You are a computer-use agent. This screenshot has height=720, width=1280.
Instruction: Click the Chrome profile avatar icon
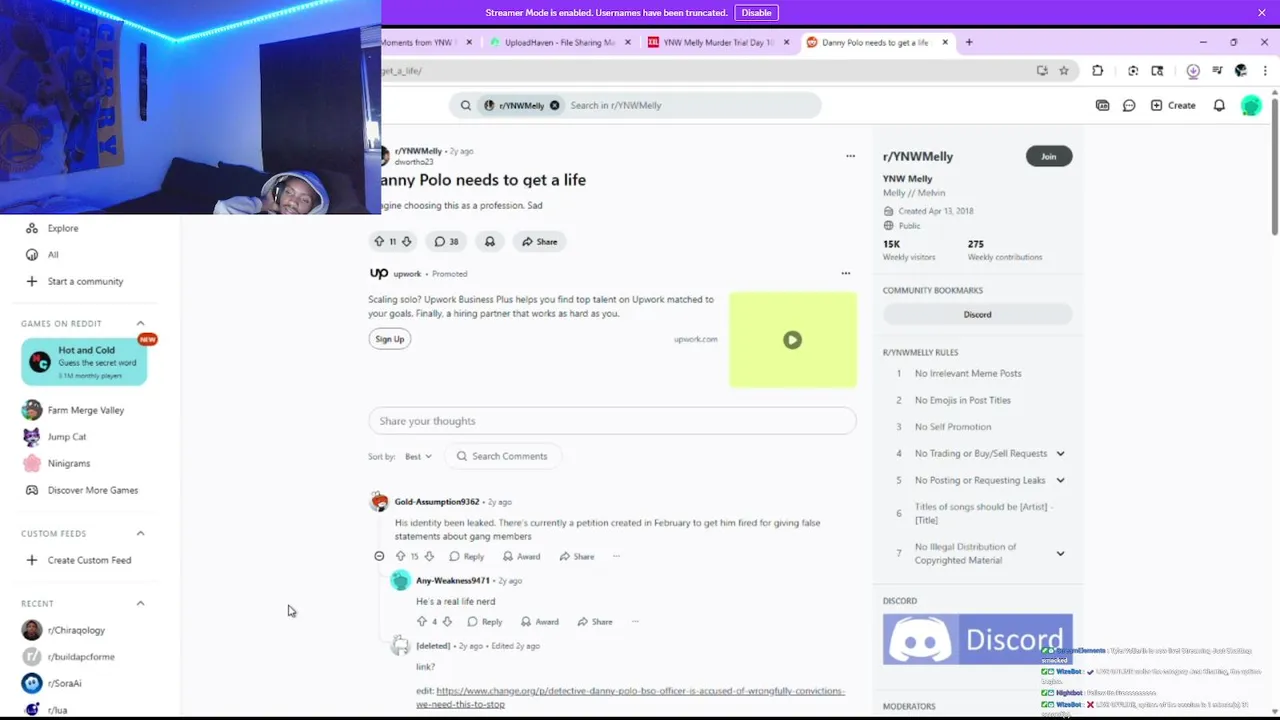click(x=1241, y=71)
